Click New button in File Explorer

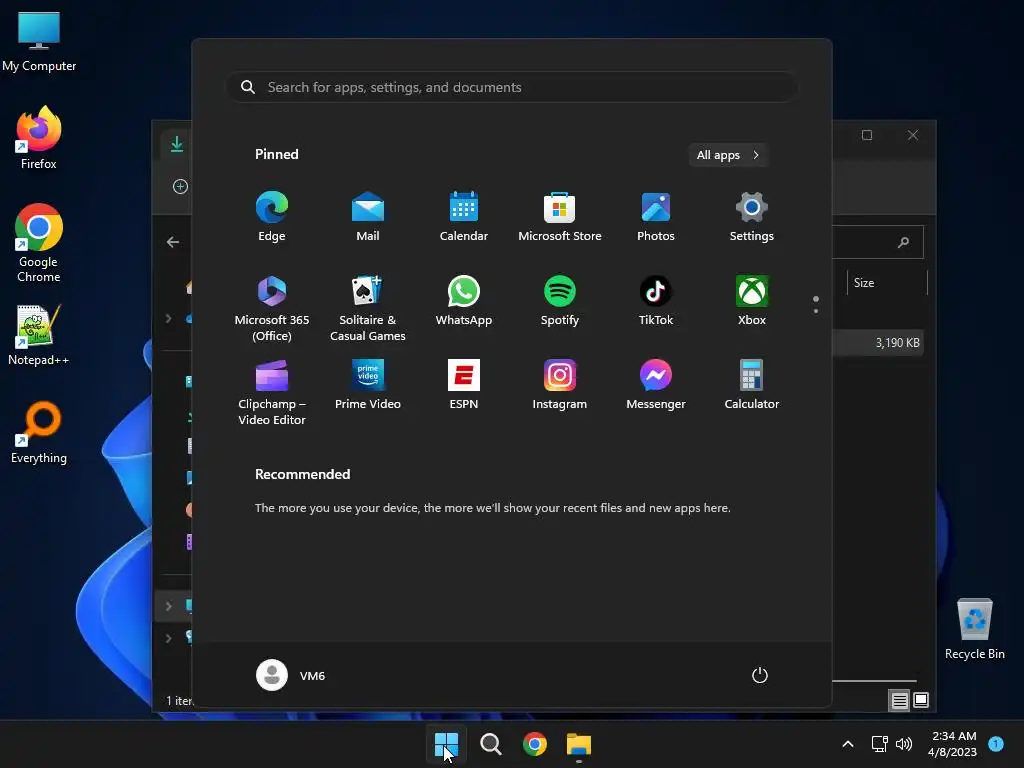[180, 187]
